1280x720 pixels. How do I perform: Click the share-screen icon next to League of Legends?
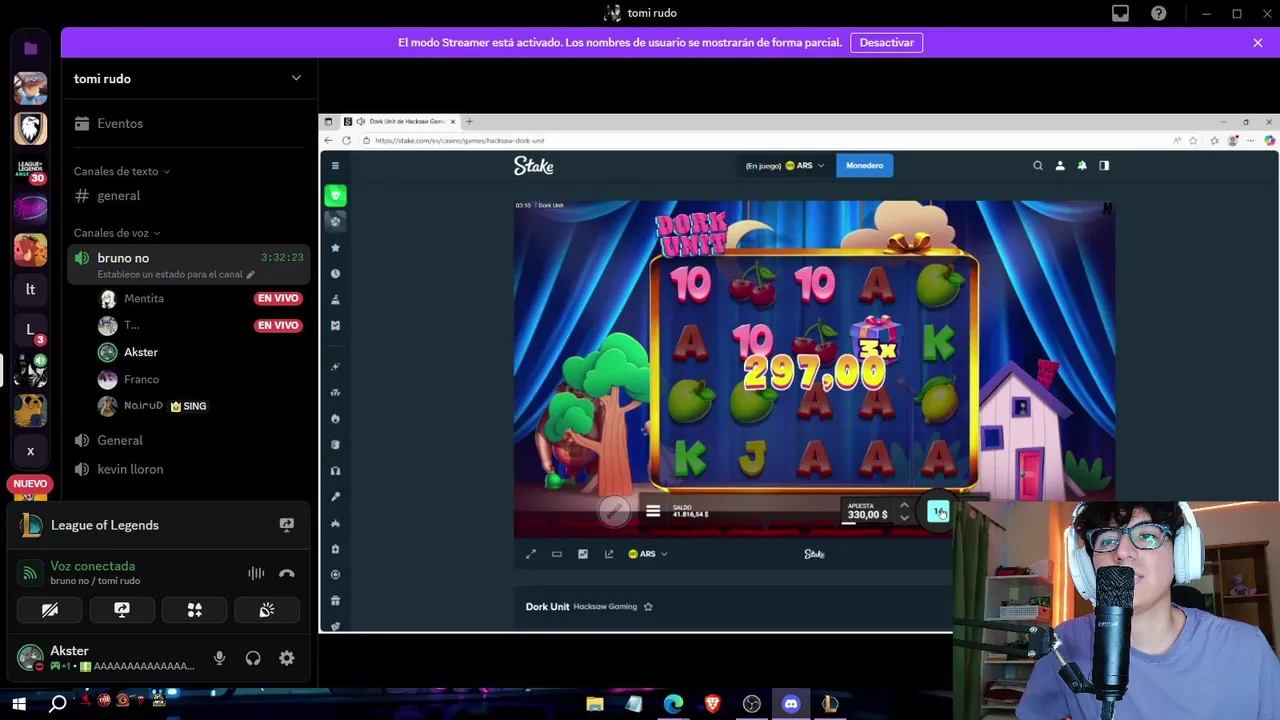pyautogui.click(x=287, y=525)
